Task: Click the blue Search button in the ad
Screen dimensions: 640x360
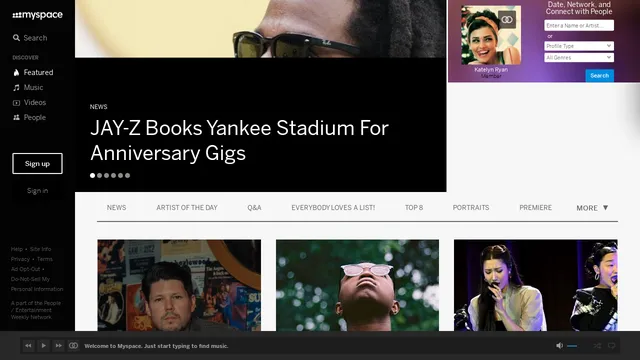Action: pyautogui.click(x=600, y=76)
